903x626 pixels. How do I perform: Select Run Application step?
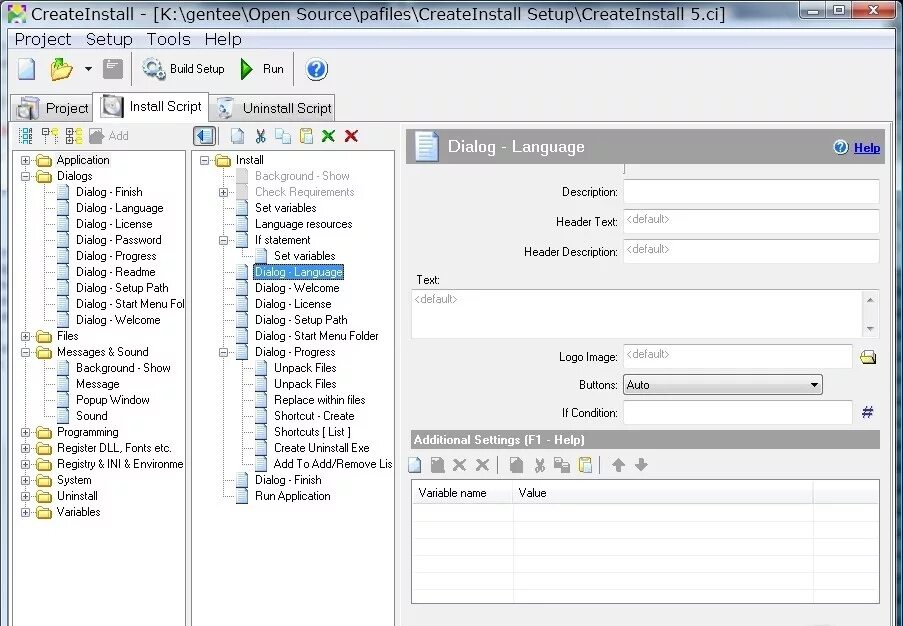point(293,496)
